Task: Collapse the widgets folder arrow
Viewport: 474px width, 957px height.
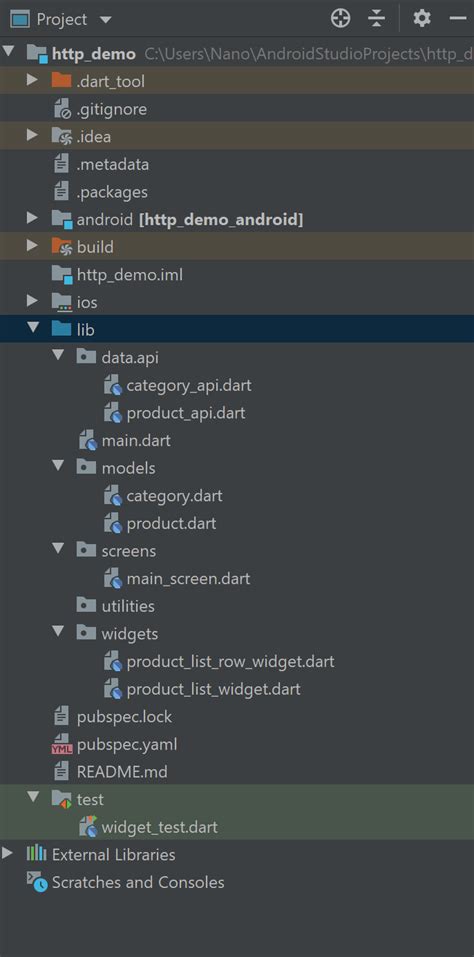Action: [x=58, y=632]
